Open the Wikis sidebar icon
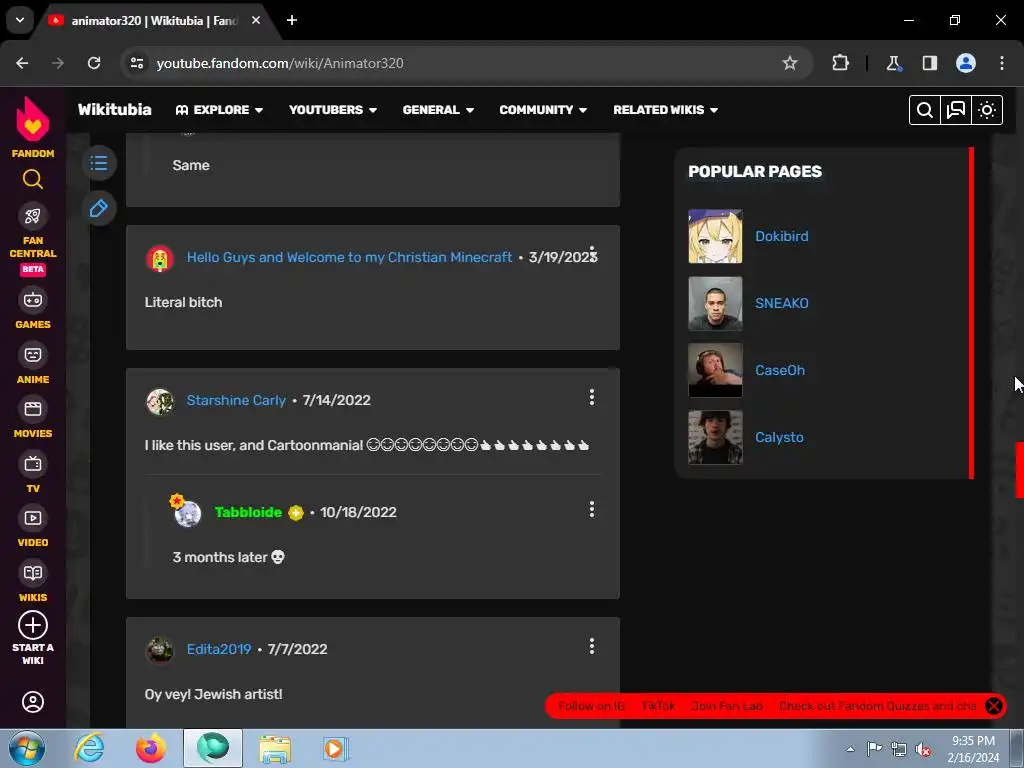The height and width of the screenshot is (768, 1024). pos(33,573)
